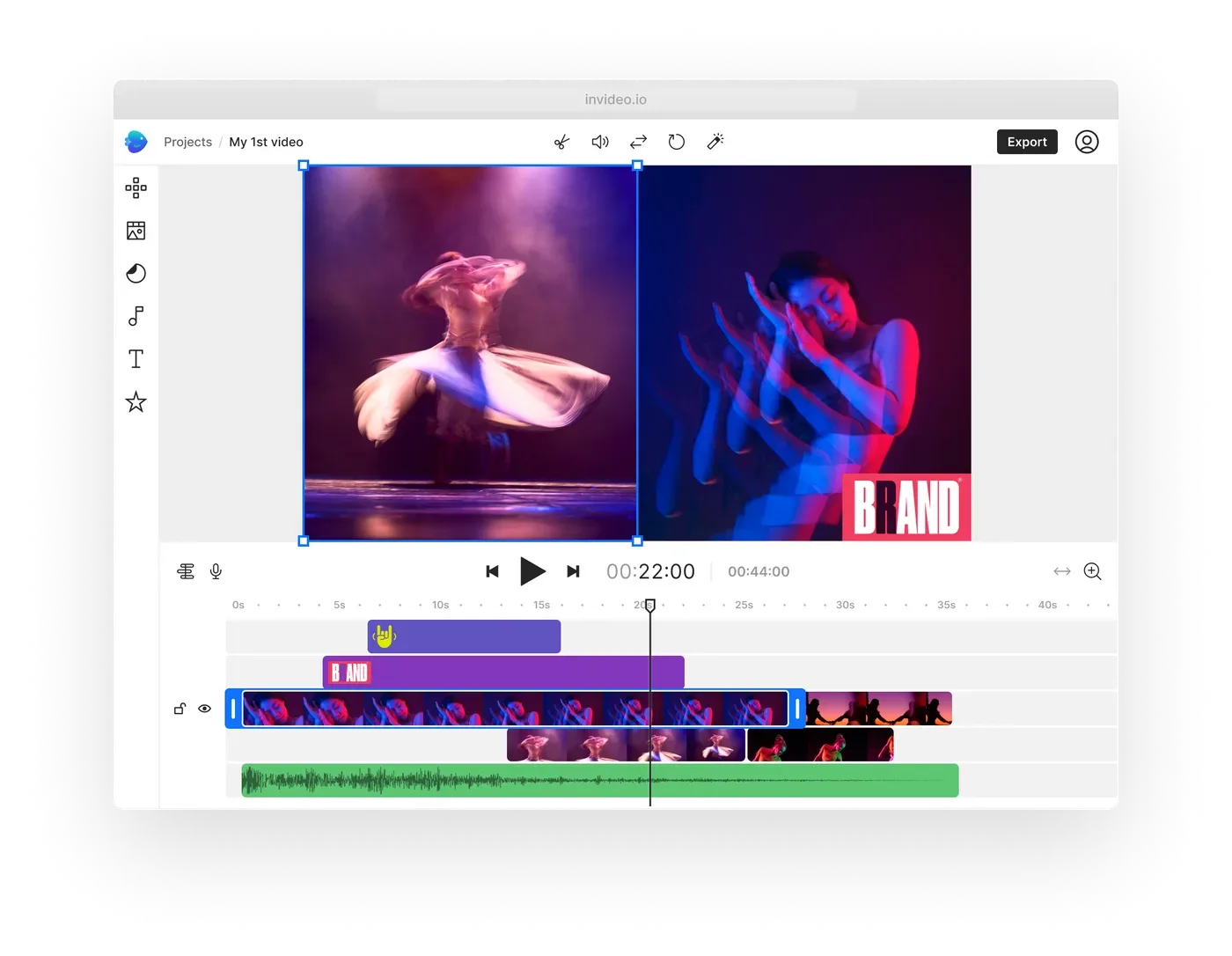The image size is (1232, 956).
Task: Select the purple sticker hand clip
Action: [x=464, y=636]
